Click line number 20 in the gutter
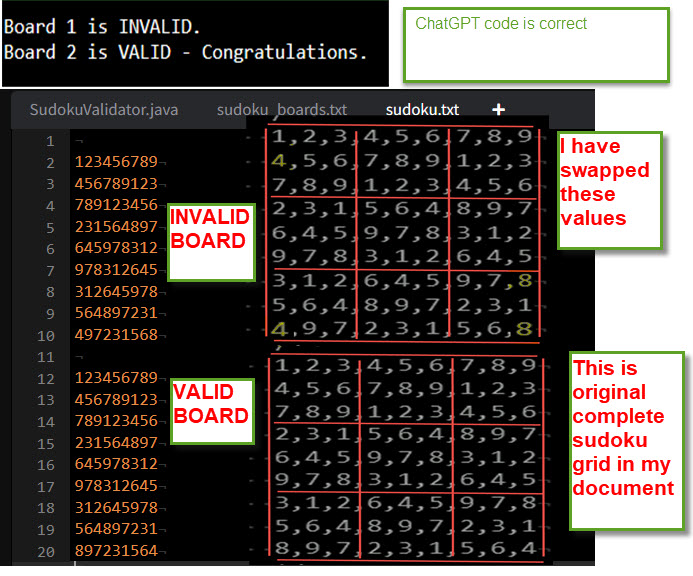This screenshot has height=576, width=693. (x=44, y=551)
